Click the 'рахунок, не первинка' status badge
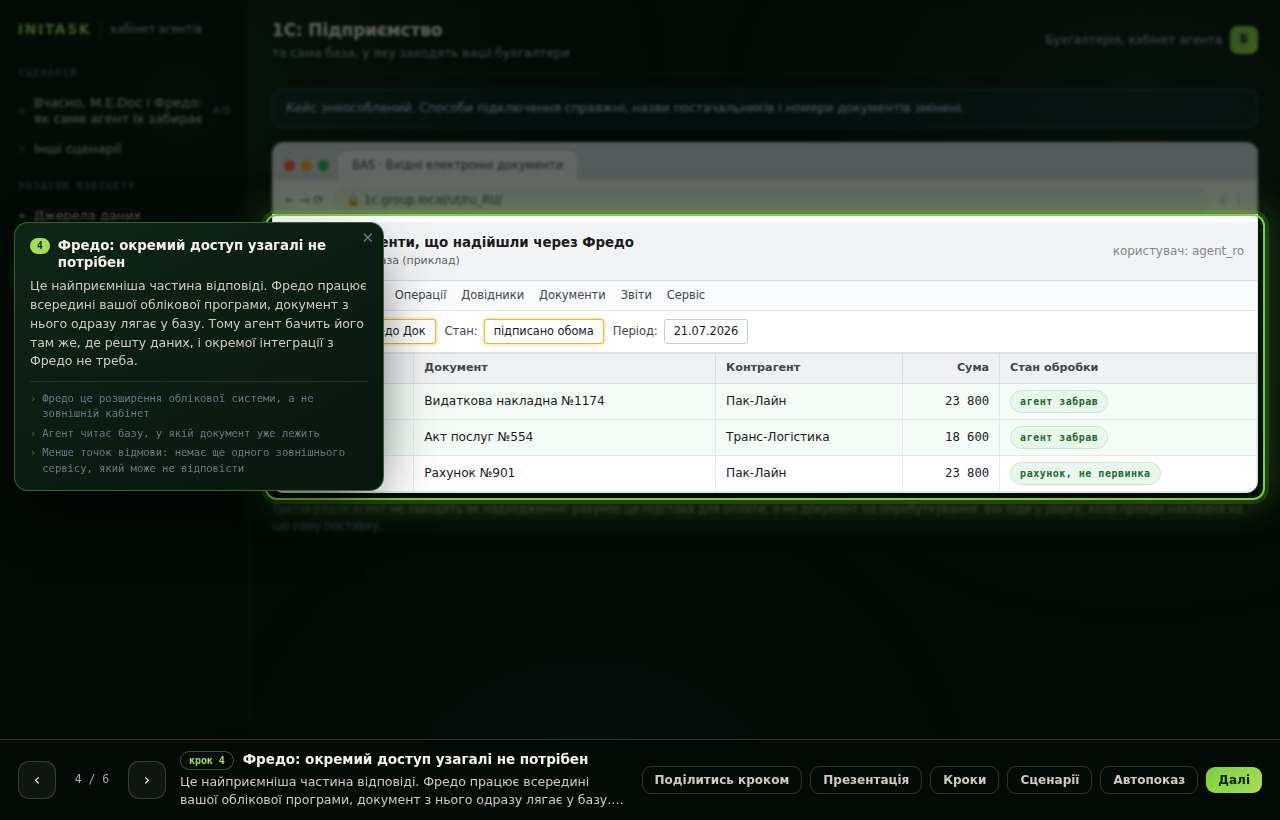This screenshot has height=820, width=1280. click(1085, 473)
